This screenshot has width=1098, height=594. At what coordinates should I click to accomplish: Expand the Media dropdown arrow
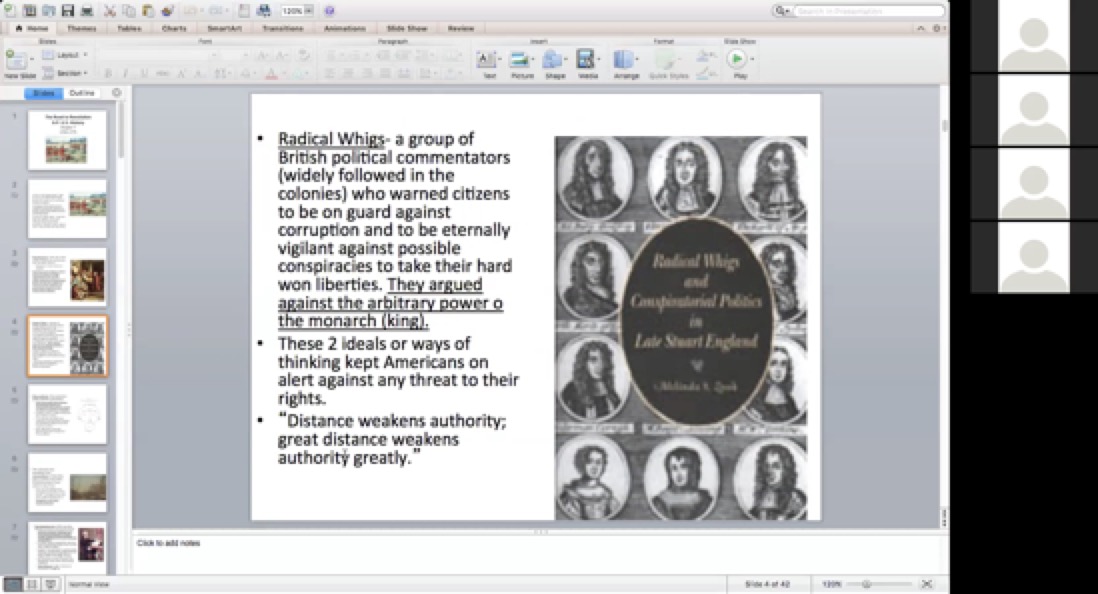(599, 59)
